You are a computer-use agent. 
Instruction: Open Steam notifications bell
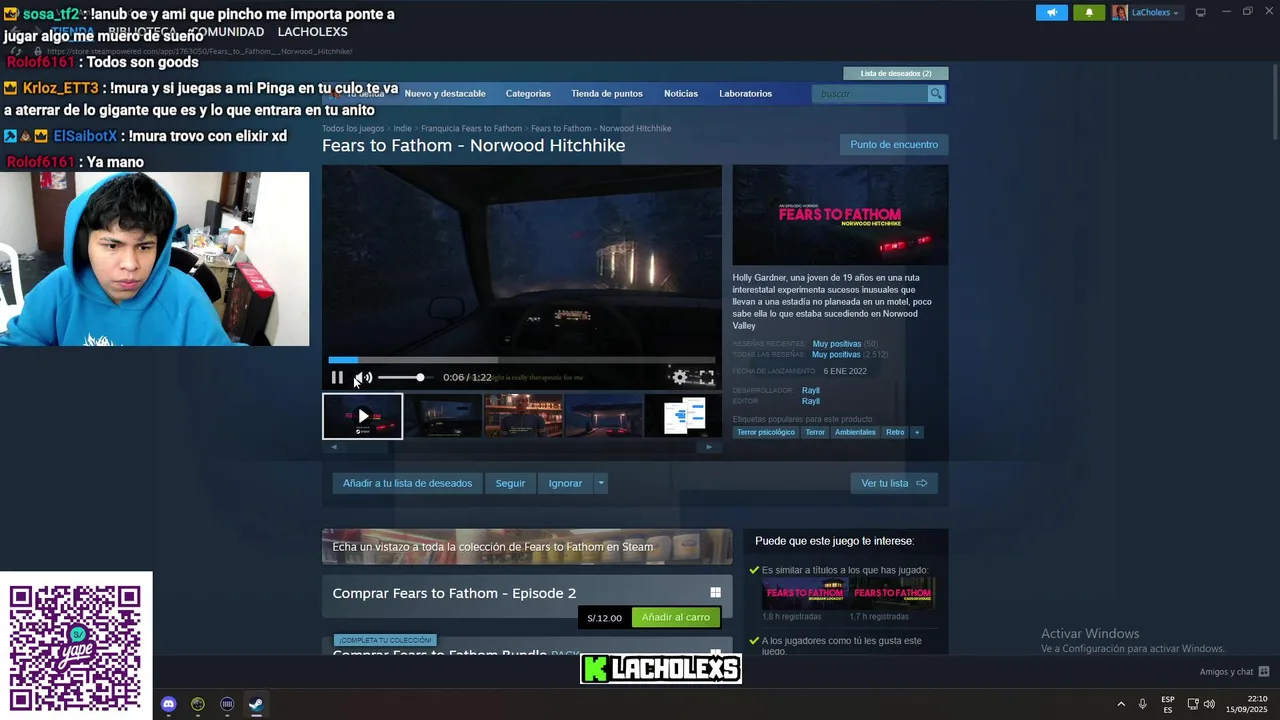point(1089,12)
